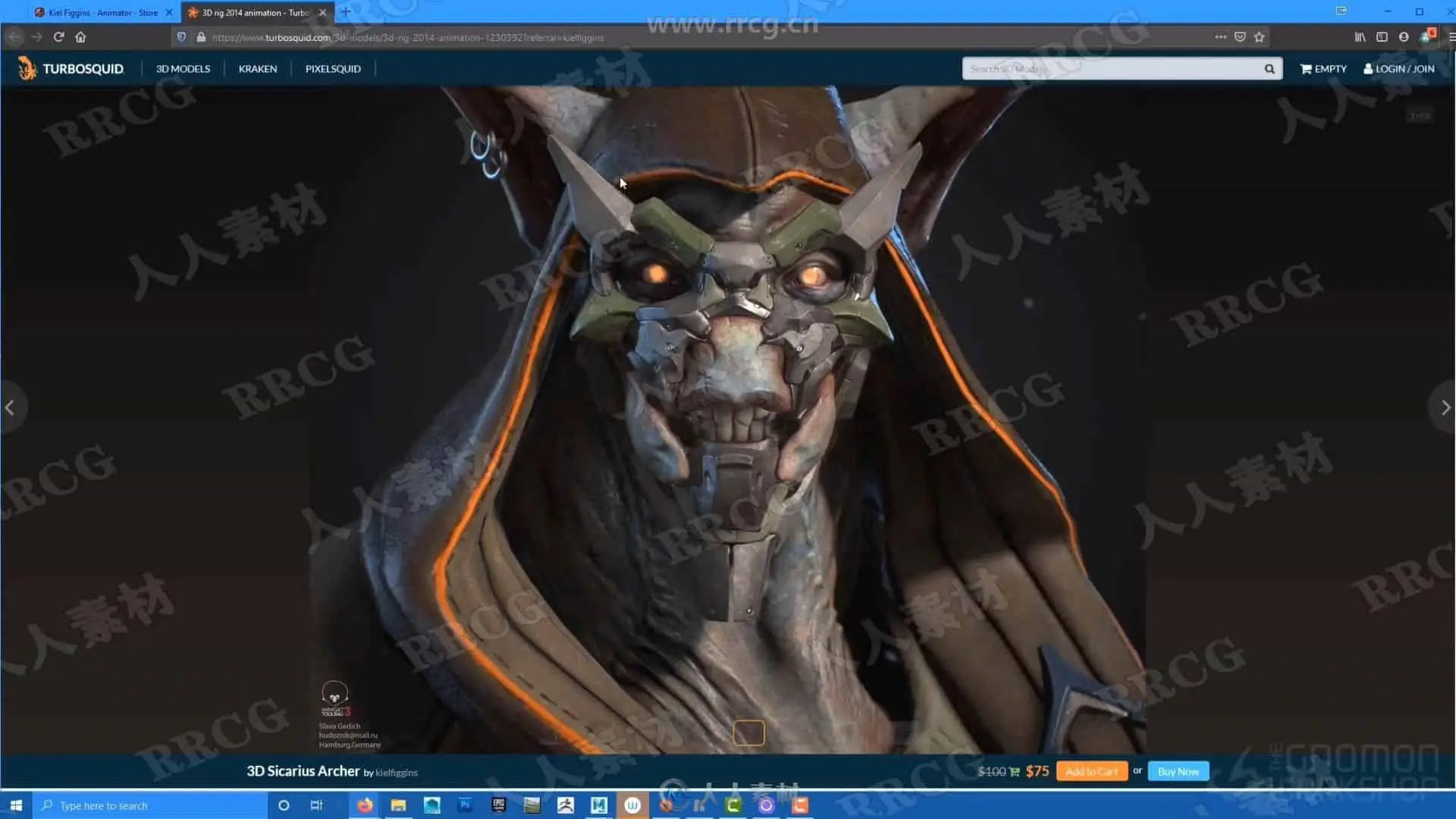Click the $75 sale price
The width and height of the screenshot is (1456, 819).
click(x=1037, y=770)
